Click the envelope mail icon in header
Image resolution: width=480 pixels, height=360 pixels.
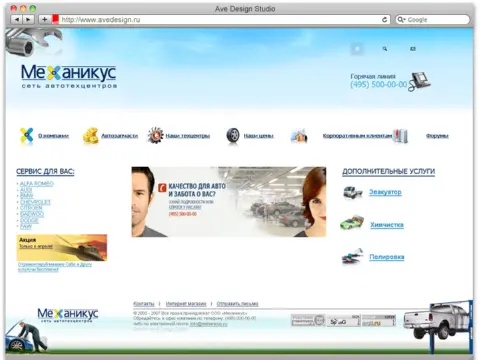point(413,49)
